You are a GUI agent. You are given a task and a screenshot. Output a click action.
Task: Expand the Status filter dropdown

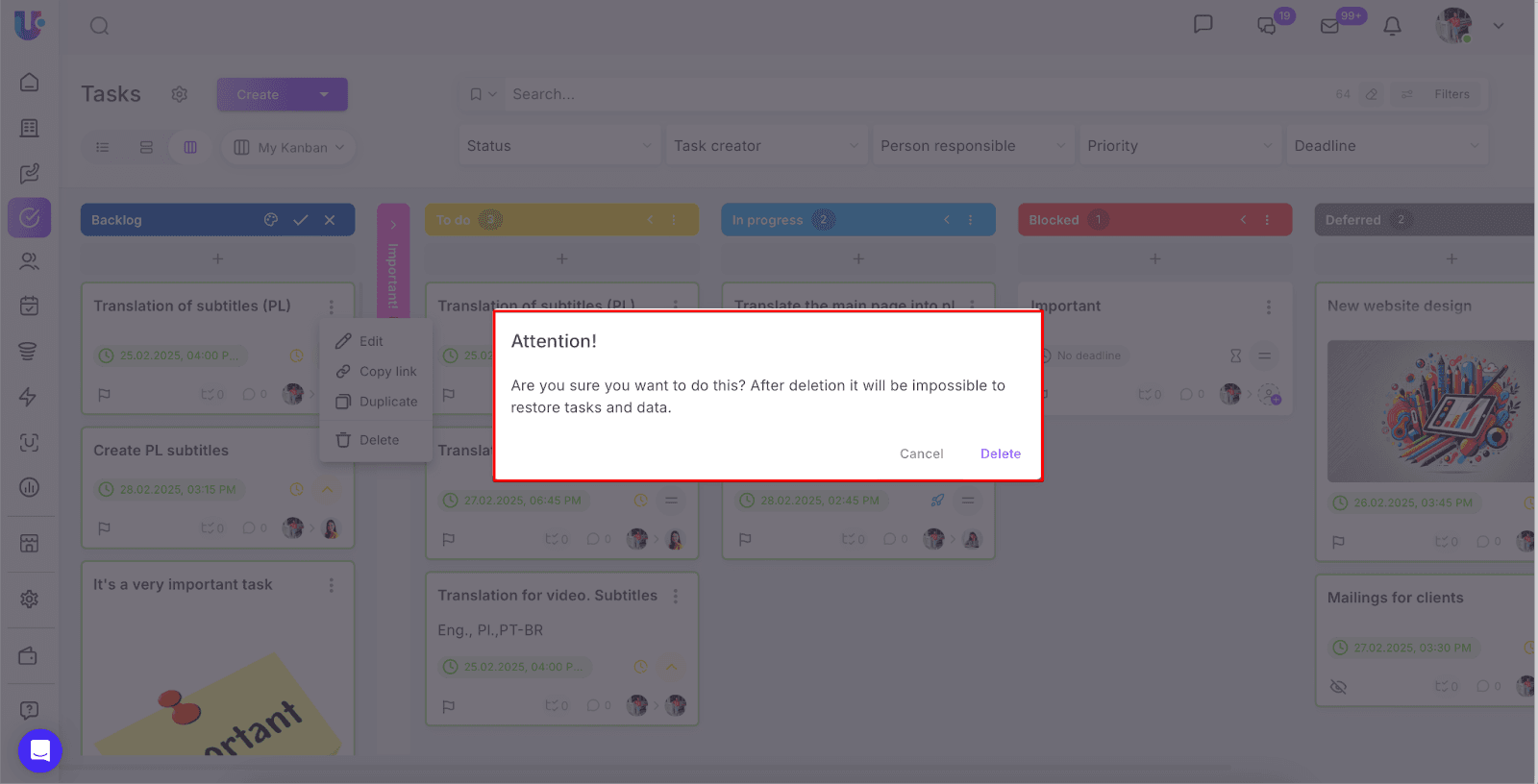(x=558, y=146)
